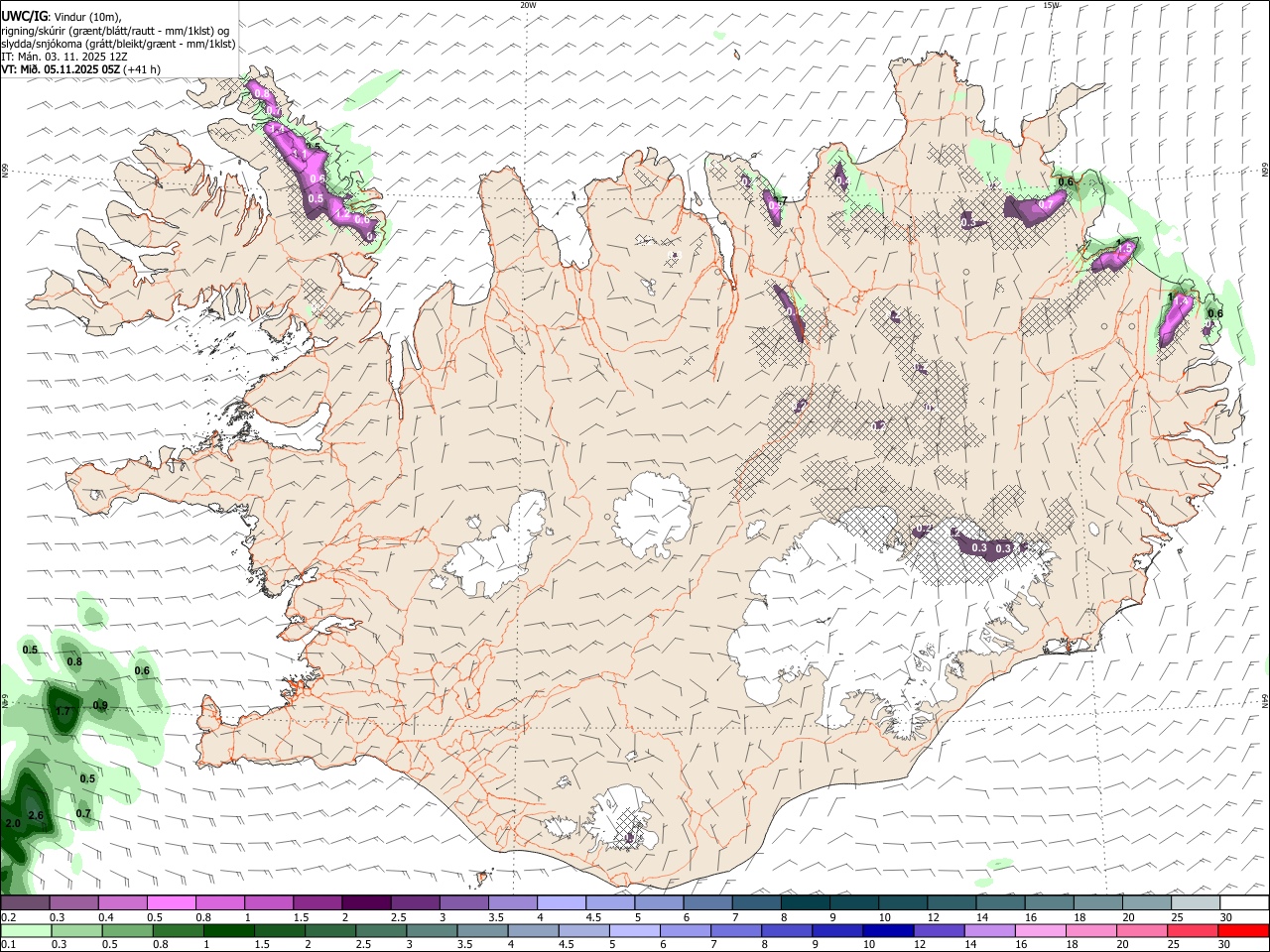1270x952 pixels.
Task: Select the 'rigning/skúrir (grænt/blátt/rautt' legend description line
Action: (x=115, y=31)
